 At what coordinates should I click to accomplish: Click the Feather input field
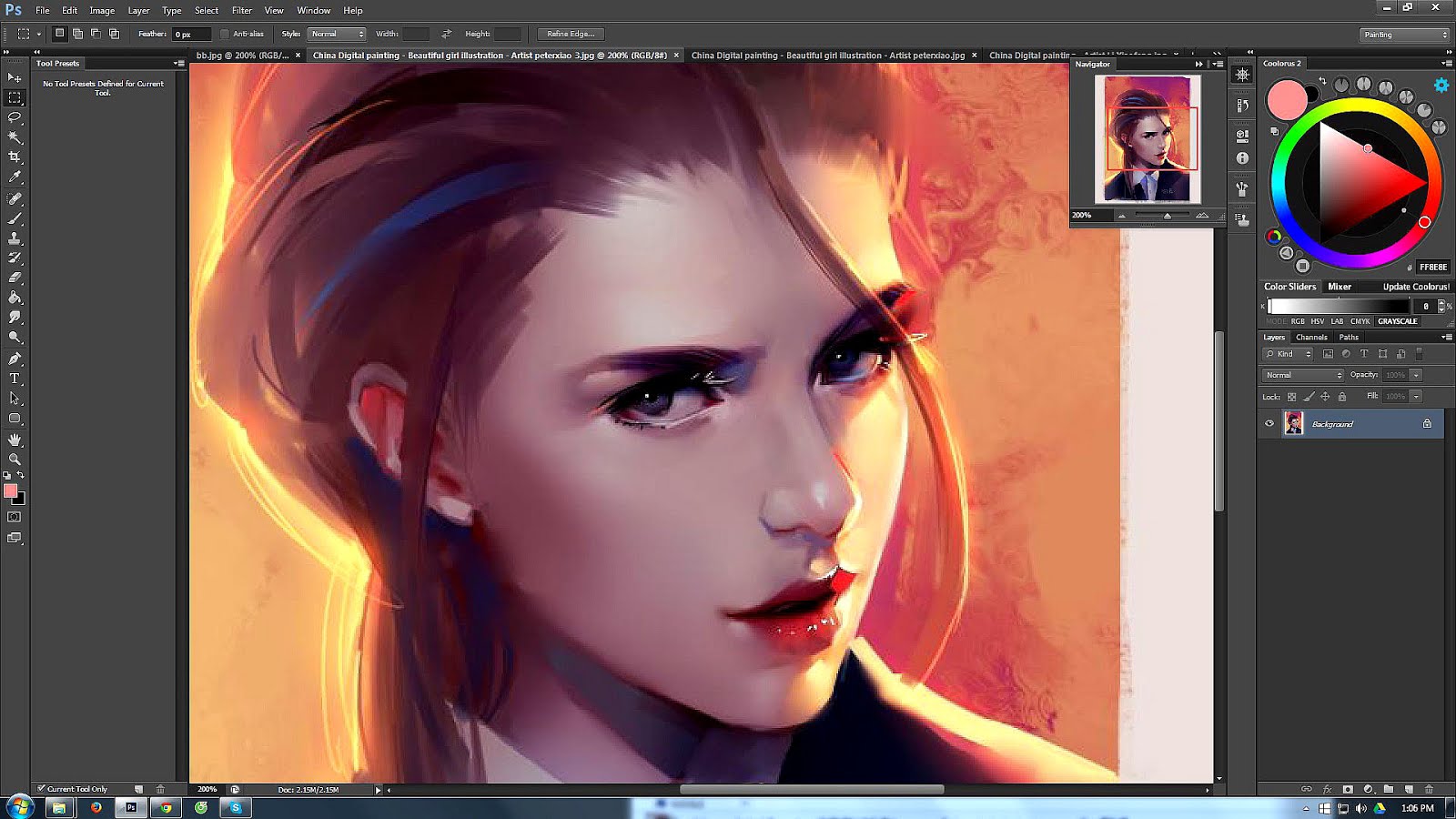pos(192,35)
